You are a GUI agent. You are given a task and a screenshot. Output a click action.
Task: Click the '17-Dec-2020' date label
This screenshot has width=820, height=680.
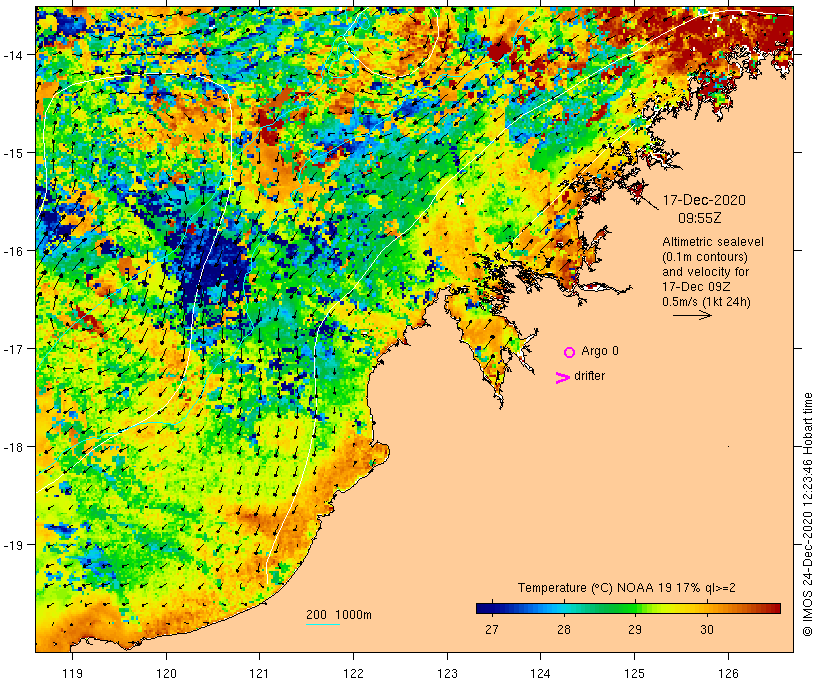tap(704, 200)
